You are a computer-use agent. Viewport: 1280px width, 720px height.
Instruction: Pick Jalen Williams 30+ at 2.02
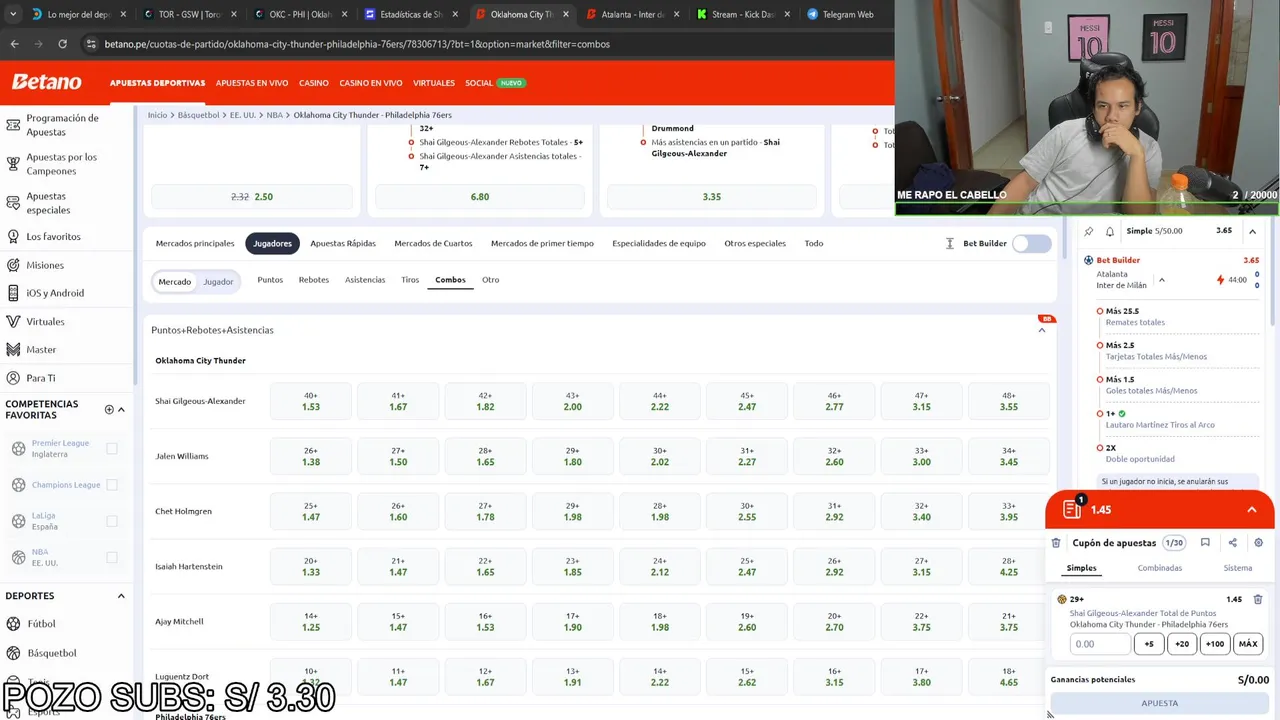click(x=660, y=456)
